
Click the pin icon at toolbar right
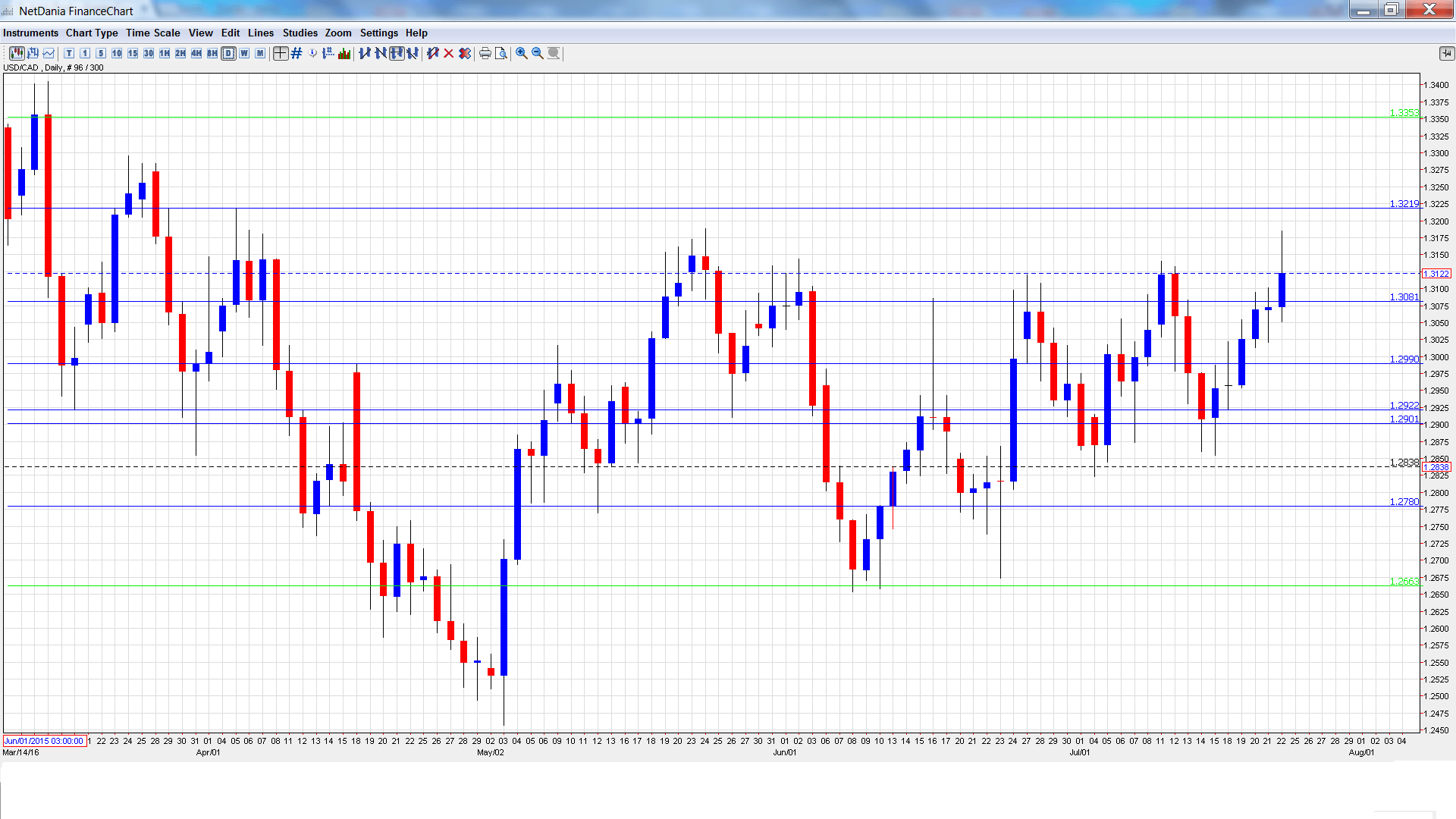tap(1447, 53)
